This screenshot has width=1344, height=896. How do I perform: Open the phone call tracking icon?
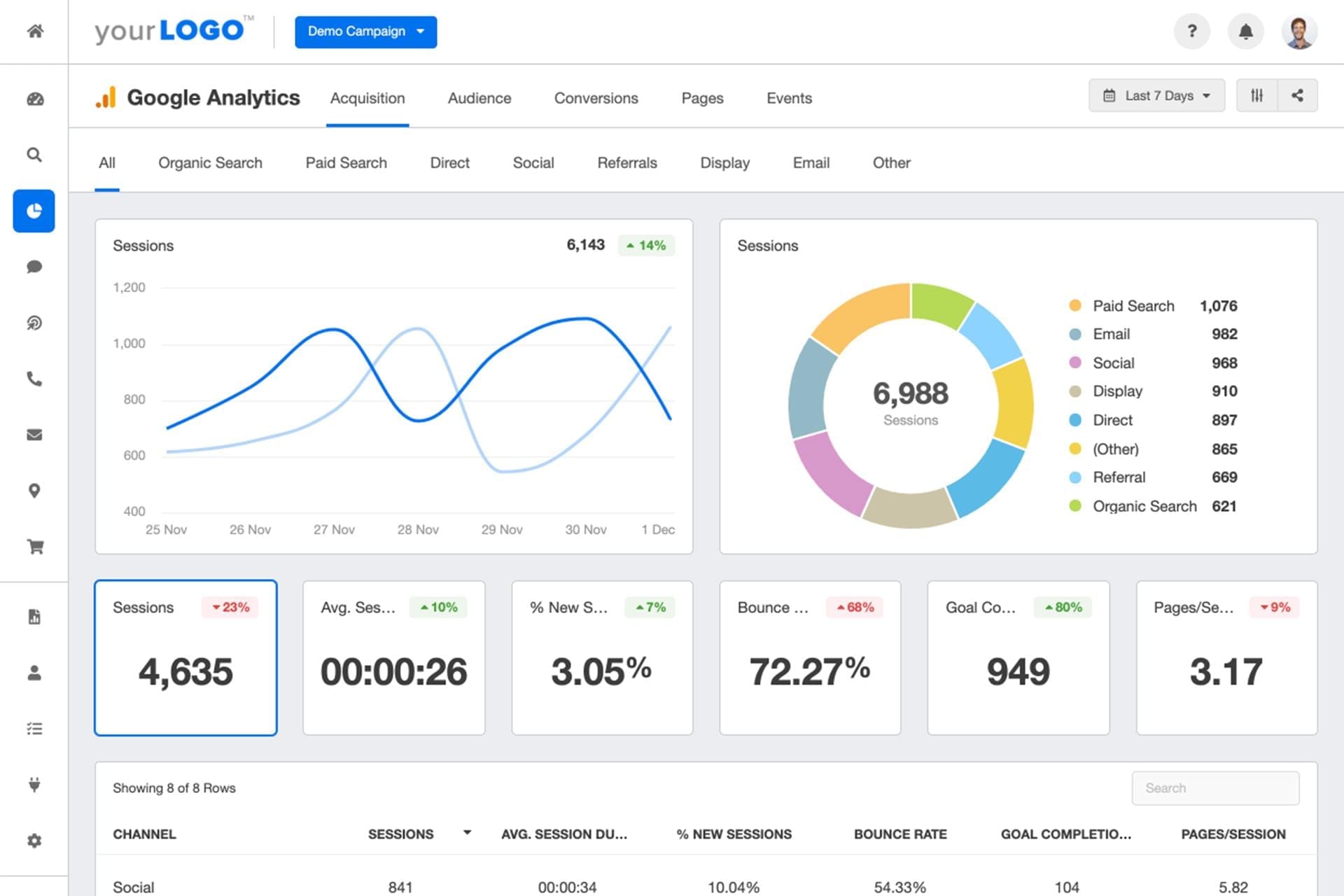click(x=34, y=379)
